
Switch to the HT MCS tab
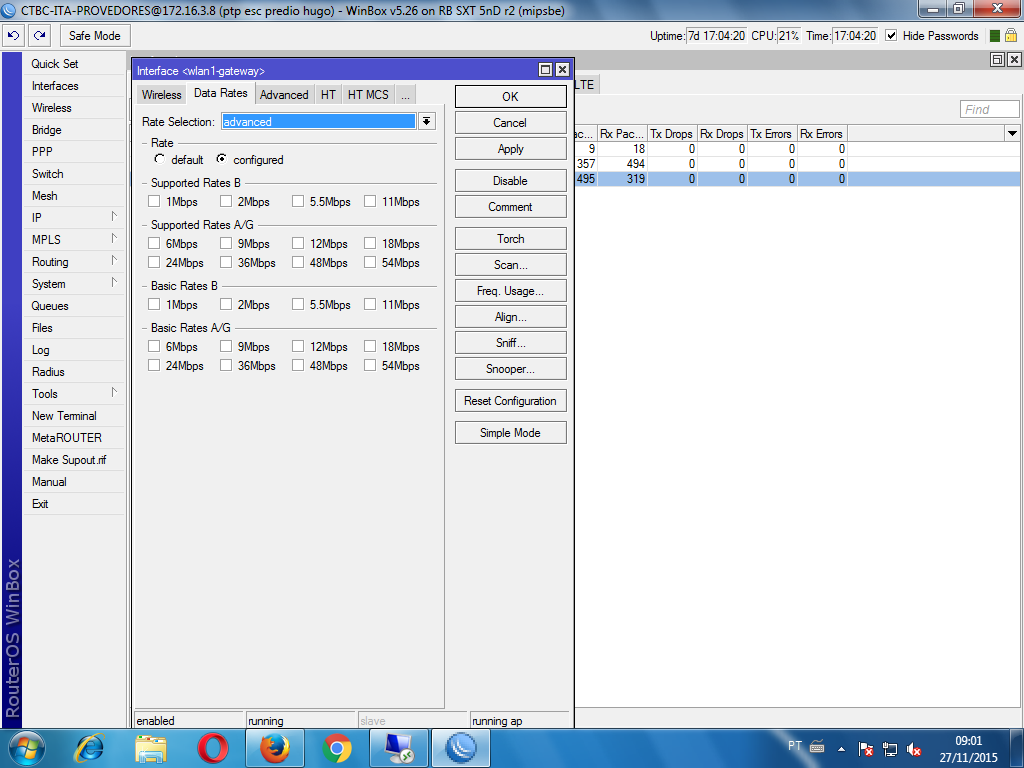pyautogui.click(x=368, y=95)
